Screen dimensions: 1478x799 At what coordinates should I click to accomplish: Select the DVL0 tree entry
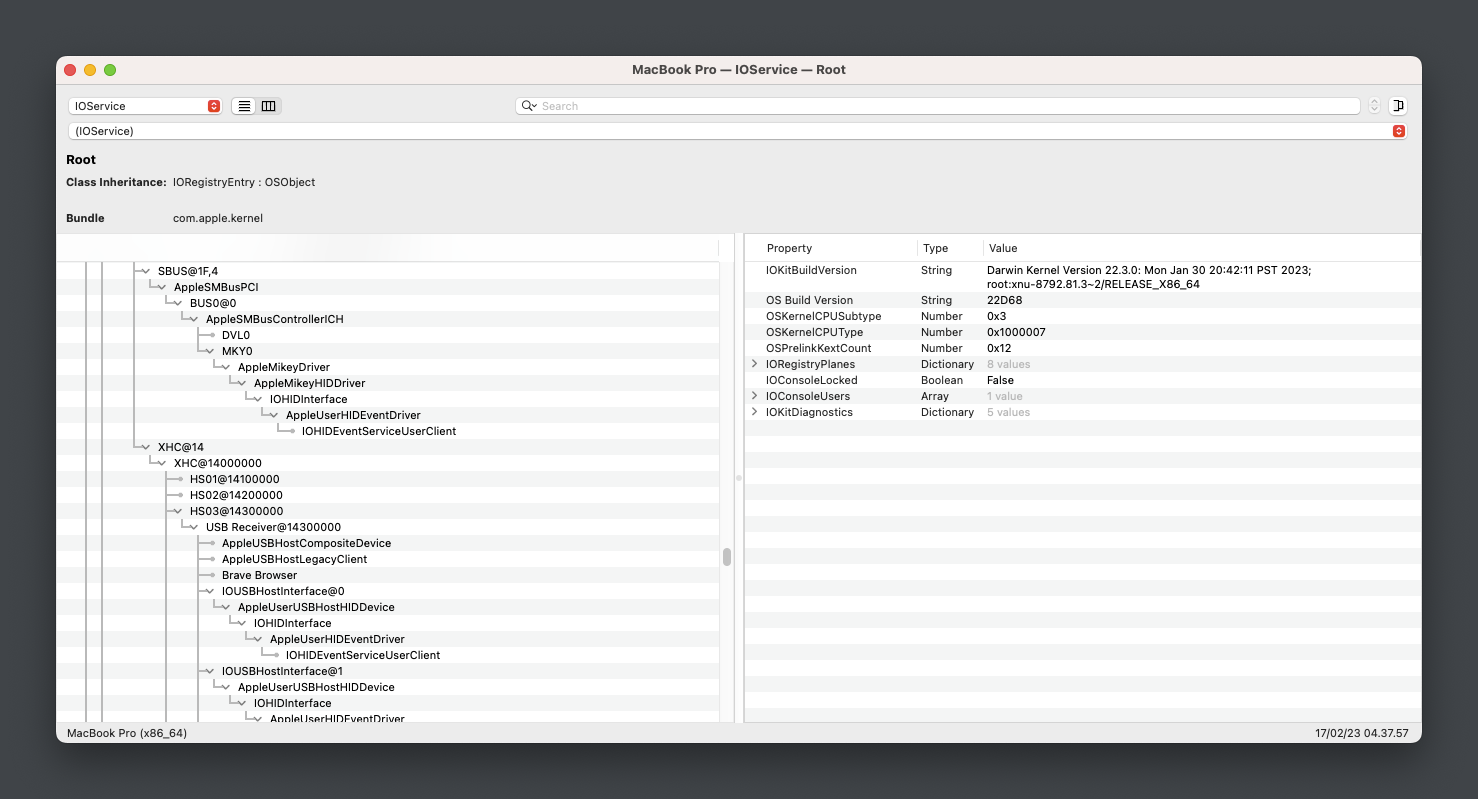236,335
